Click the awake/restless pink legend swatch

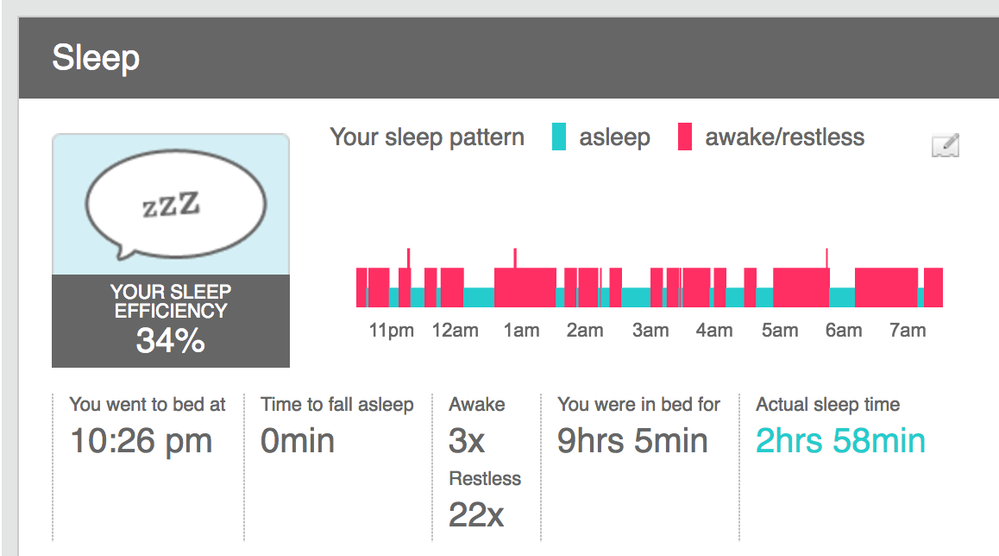[x=685, y=137]
